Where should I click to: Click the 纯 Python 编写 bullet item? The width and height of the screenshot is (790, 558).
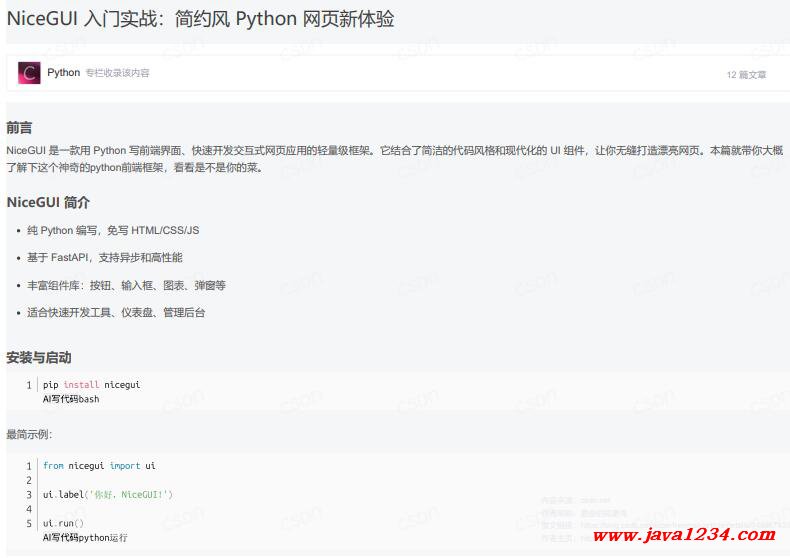[x=113, y=230]
